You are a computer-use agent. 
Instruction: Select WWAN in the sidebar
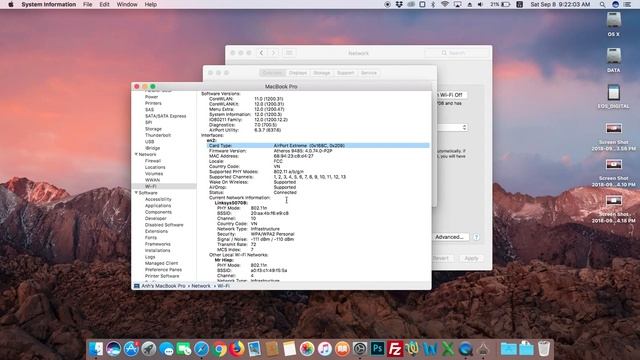[152, 180]
